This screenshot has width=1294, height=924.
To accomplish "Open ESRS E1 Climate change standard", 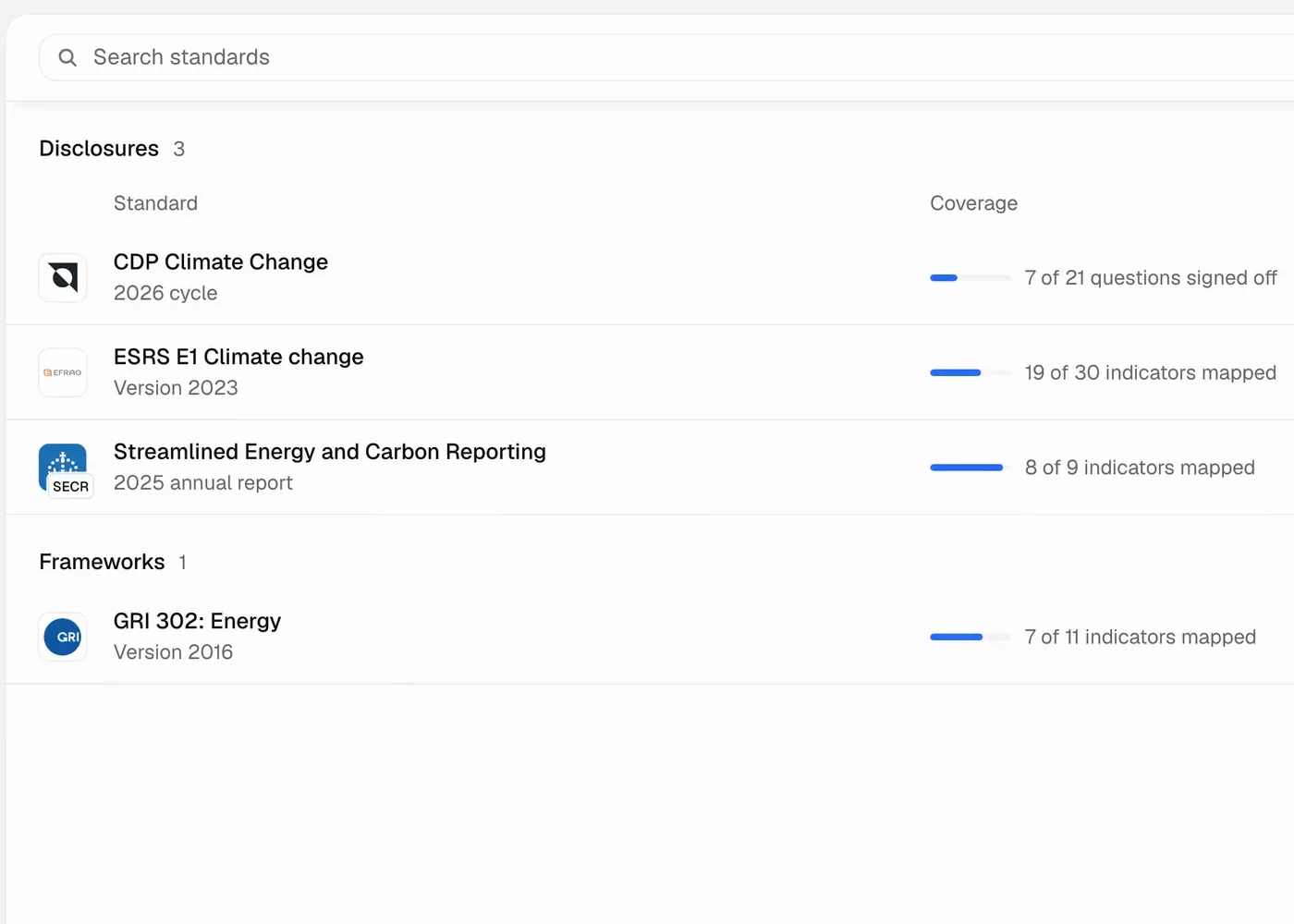I will 238,357.
